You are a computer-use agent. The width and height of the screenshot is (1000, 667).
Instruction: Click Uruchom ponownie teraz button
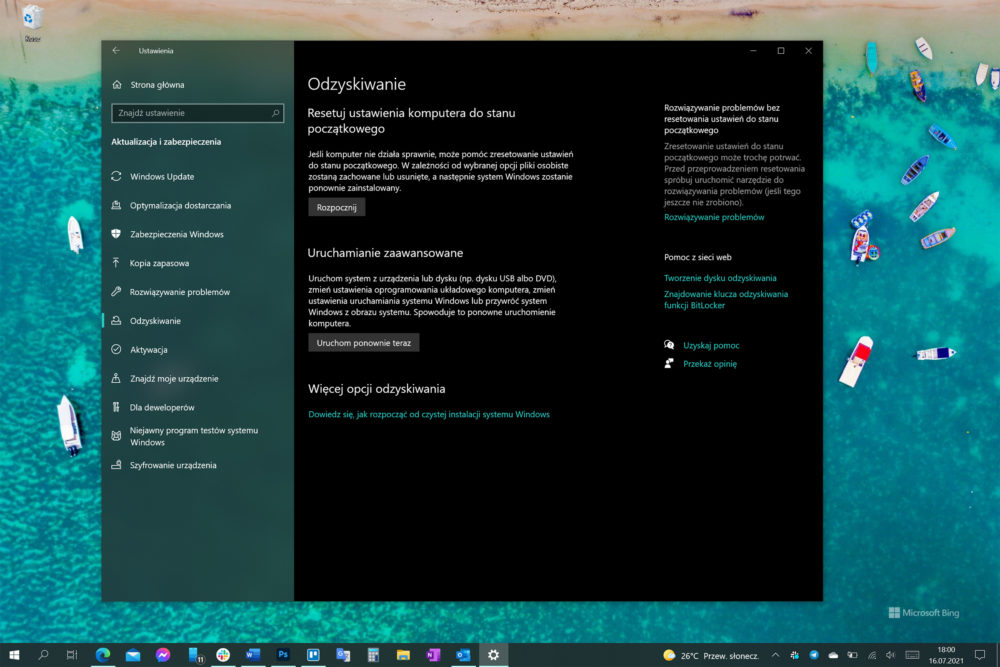pos(364,342)
